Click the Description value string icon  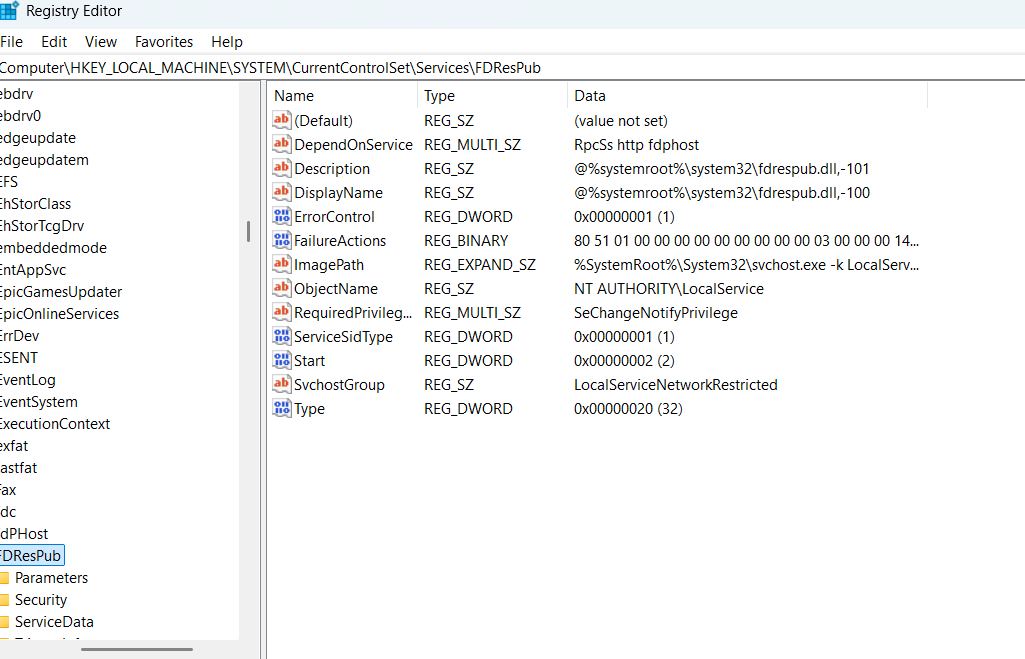[x=282, y=168]
